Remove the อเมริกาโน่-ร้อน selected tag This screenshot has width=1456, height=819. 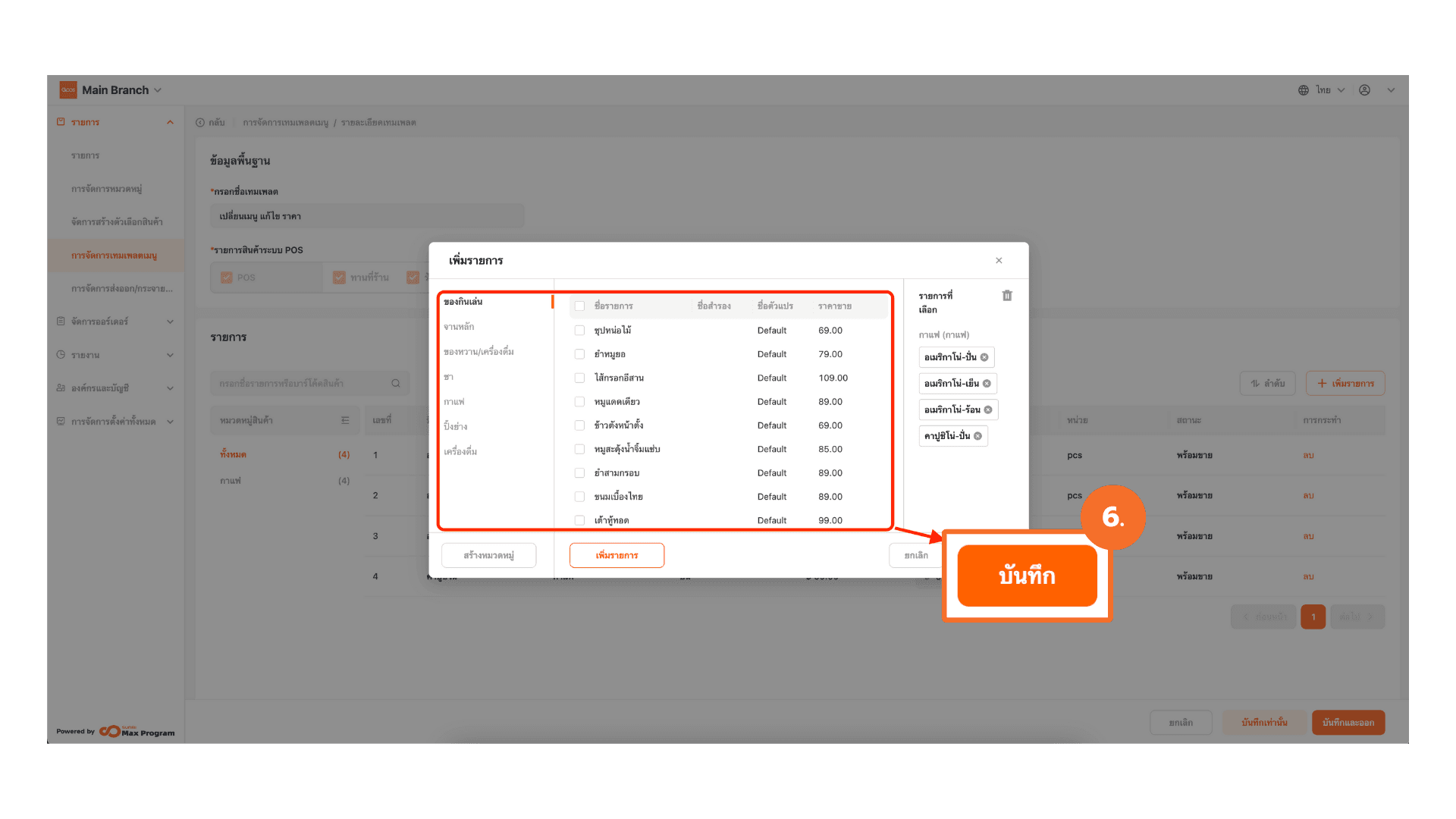[x=987, y=409]
